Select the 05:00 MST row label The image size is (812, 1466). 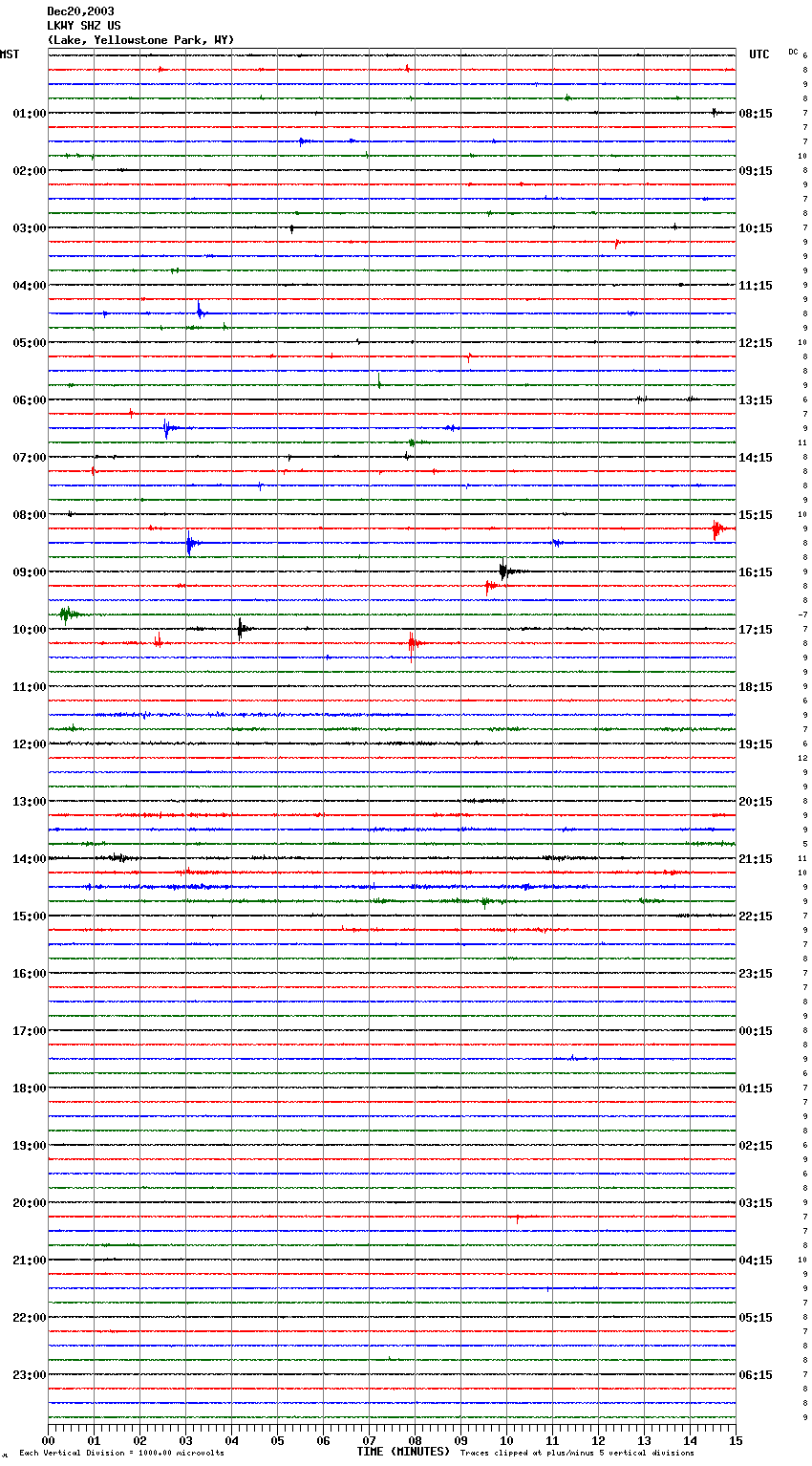tap(30, 343)
